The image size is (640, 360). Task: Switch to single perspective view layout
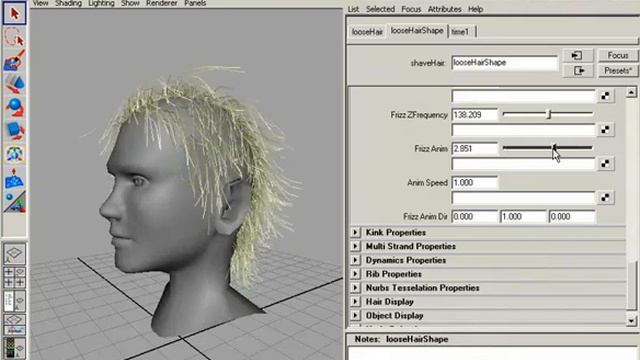pyautogui.click(x=14, y=253)
